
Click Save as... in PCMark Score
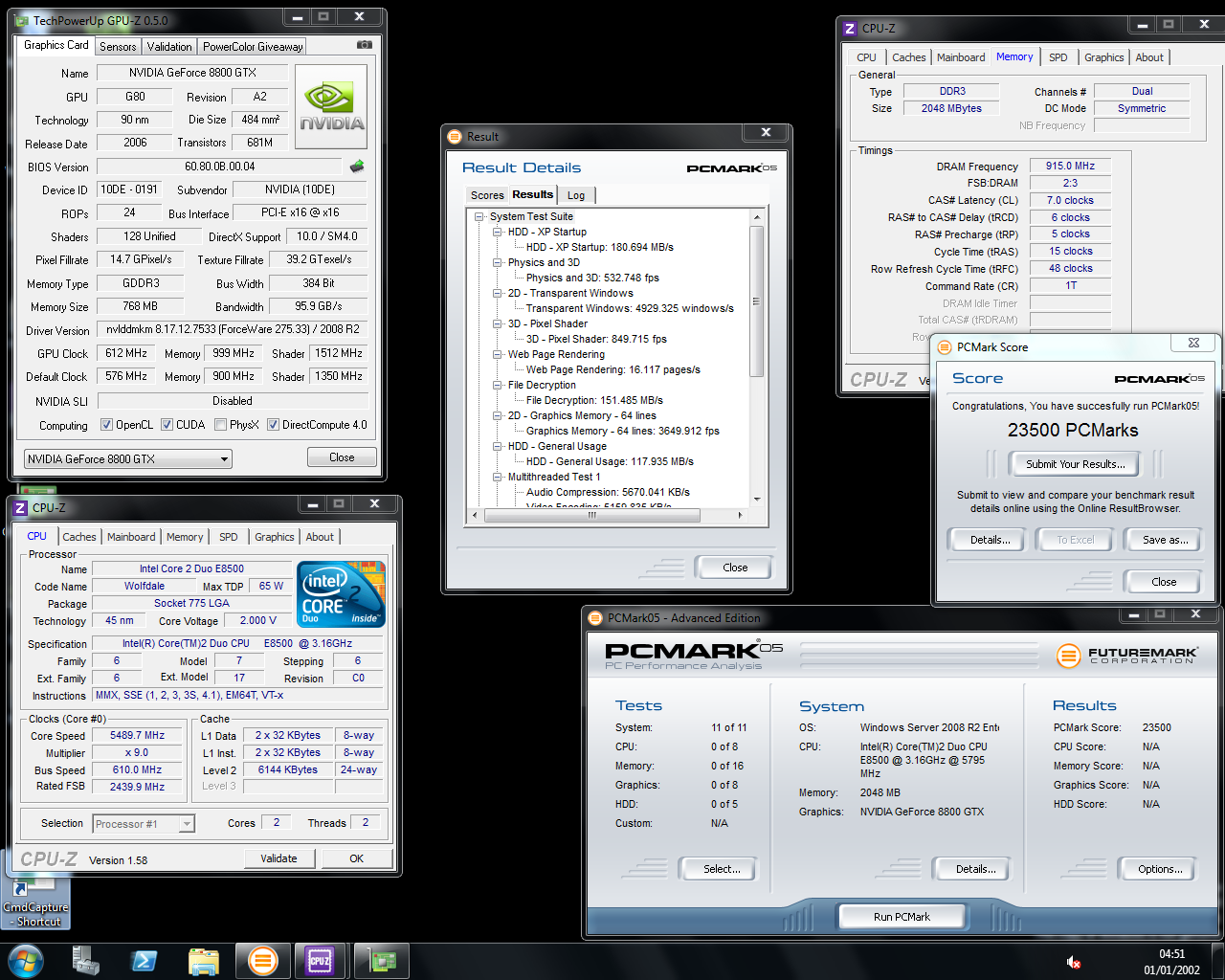(1165, 540)
